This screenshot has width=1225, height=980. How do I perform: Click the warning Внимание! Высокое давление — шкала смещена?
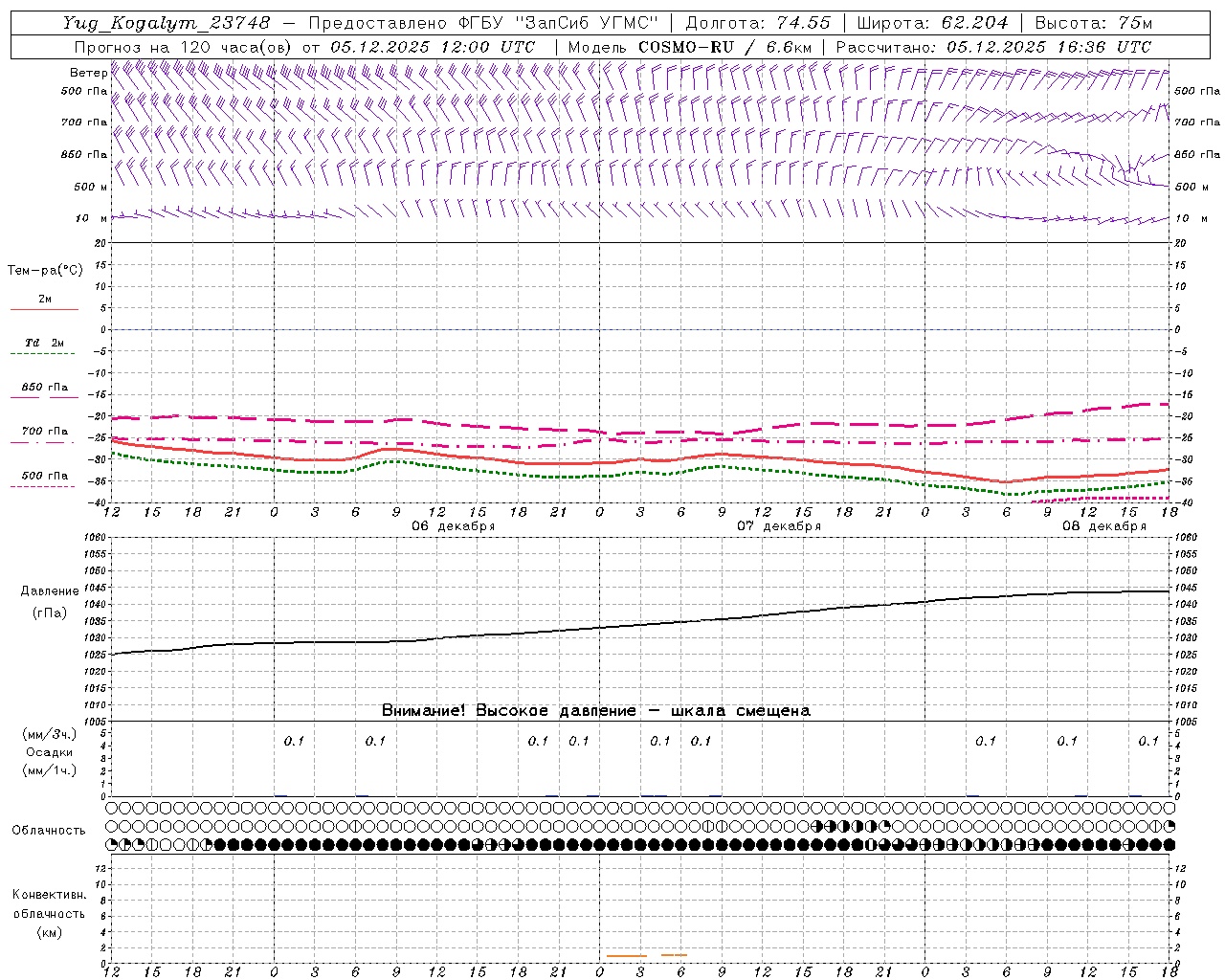595,710
